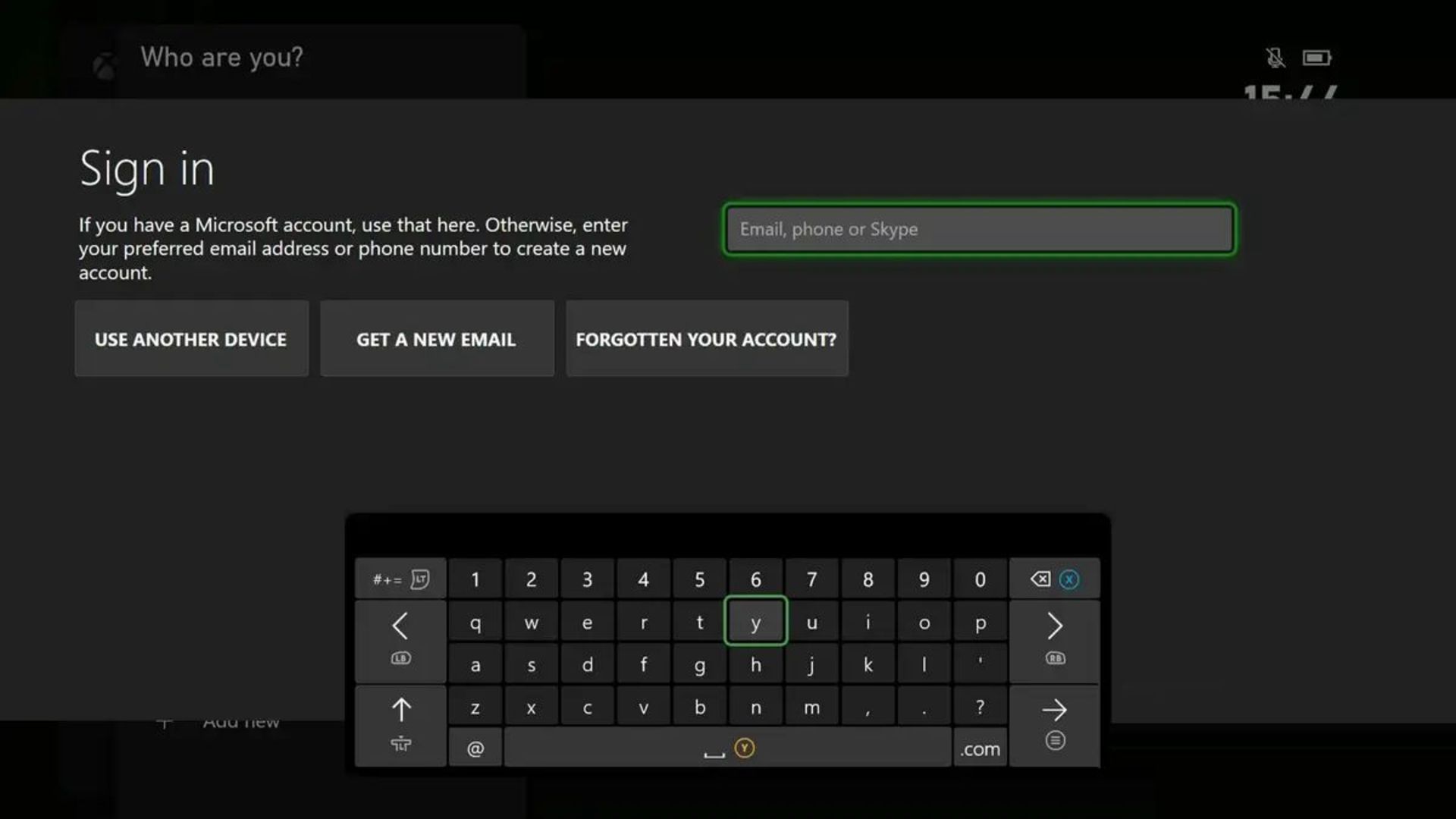Image resolution: width=1456 pixels, height=819 pixels.
Task: Tap the e key
Action: click(588, 623)
